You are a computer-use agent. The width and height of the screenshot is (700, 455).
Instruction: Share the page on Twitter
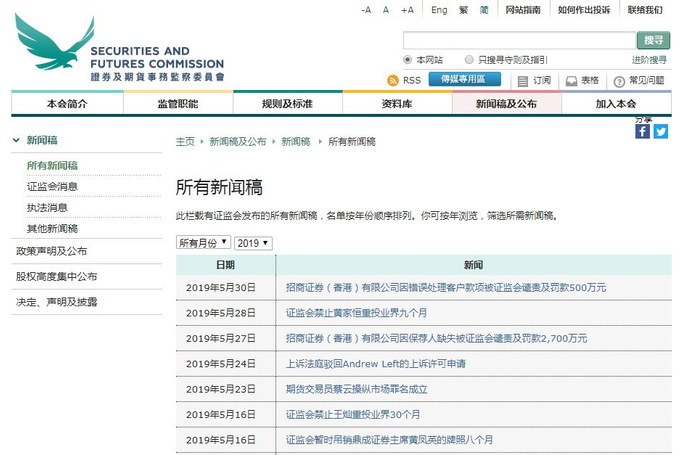[660, 131]
